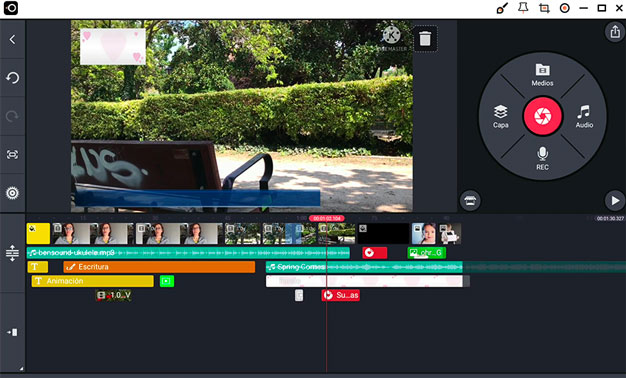This screenshot has height=378, width=626.
Task: Click the red playhead timecode marker
Action: 327,218
